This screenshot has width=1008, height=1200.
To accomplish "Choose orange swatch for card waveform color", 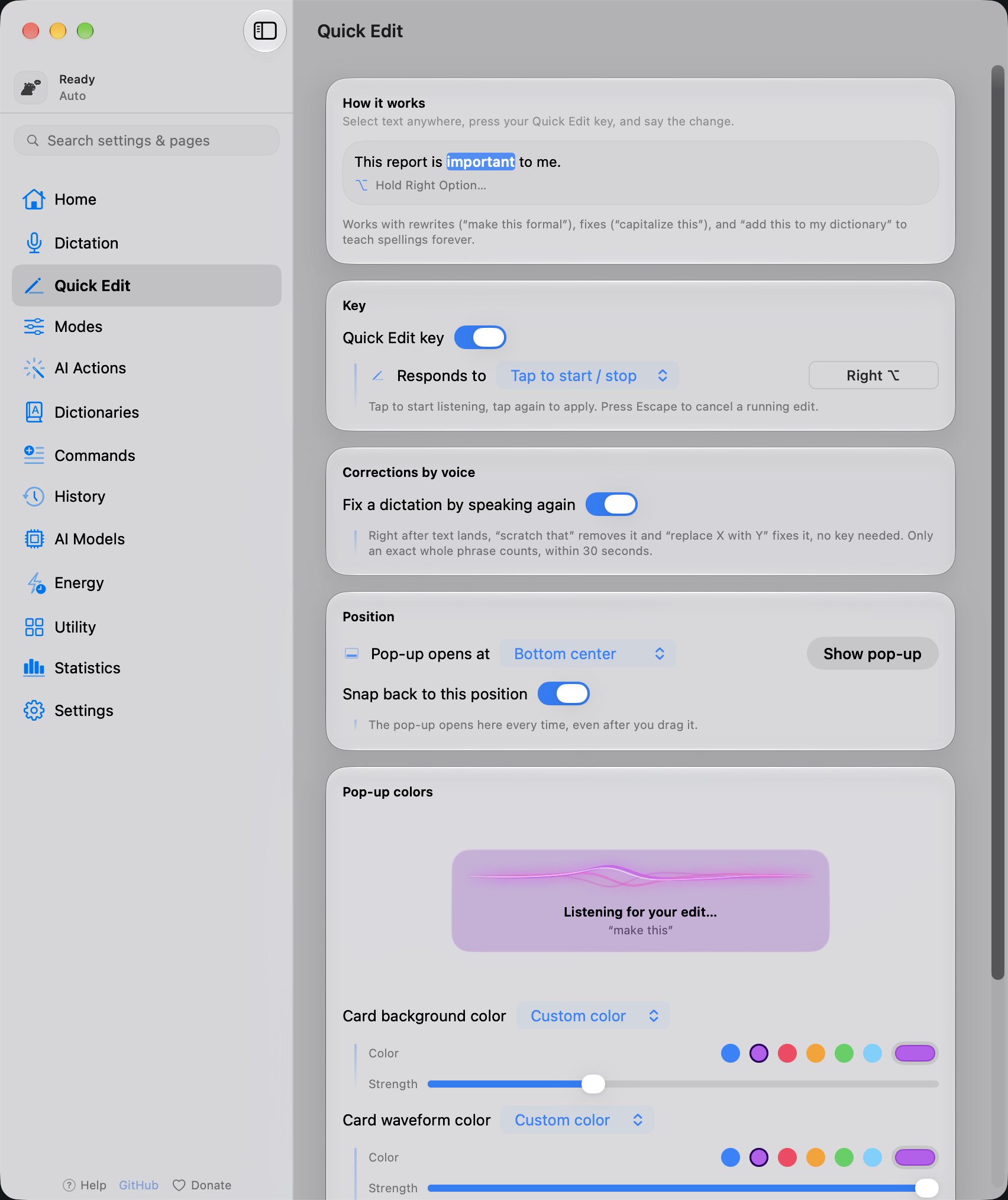I will coord(815,1157).
